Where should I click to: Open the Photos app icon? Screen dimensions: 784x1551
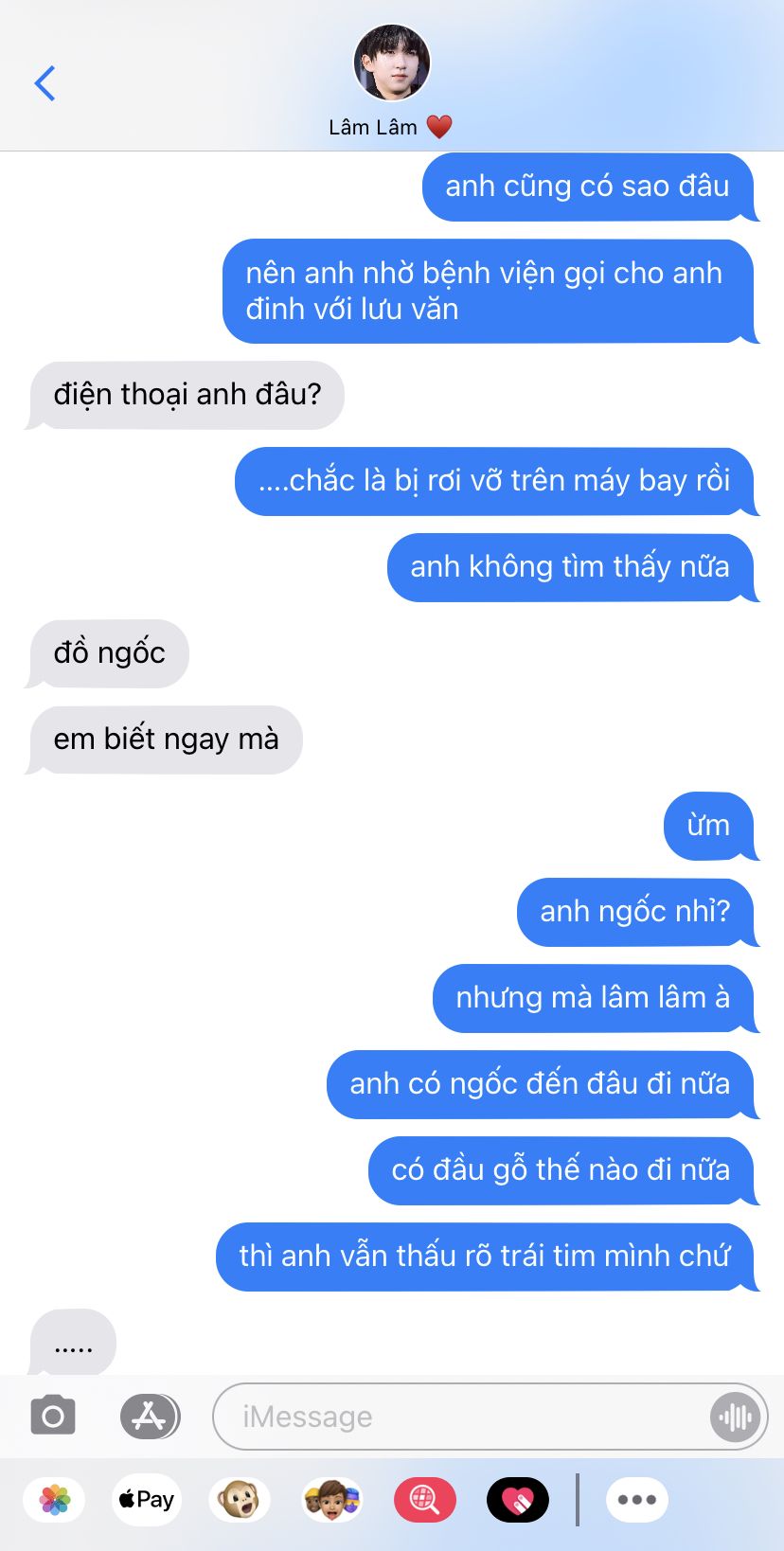tap(55, 1500)
